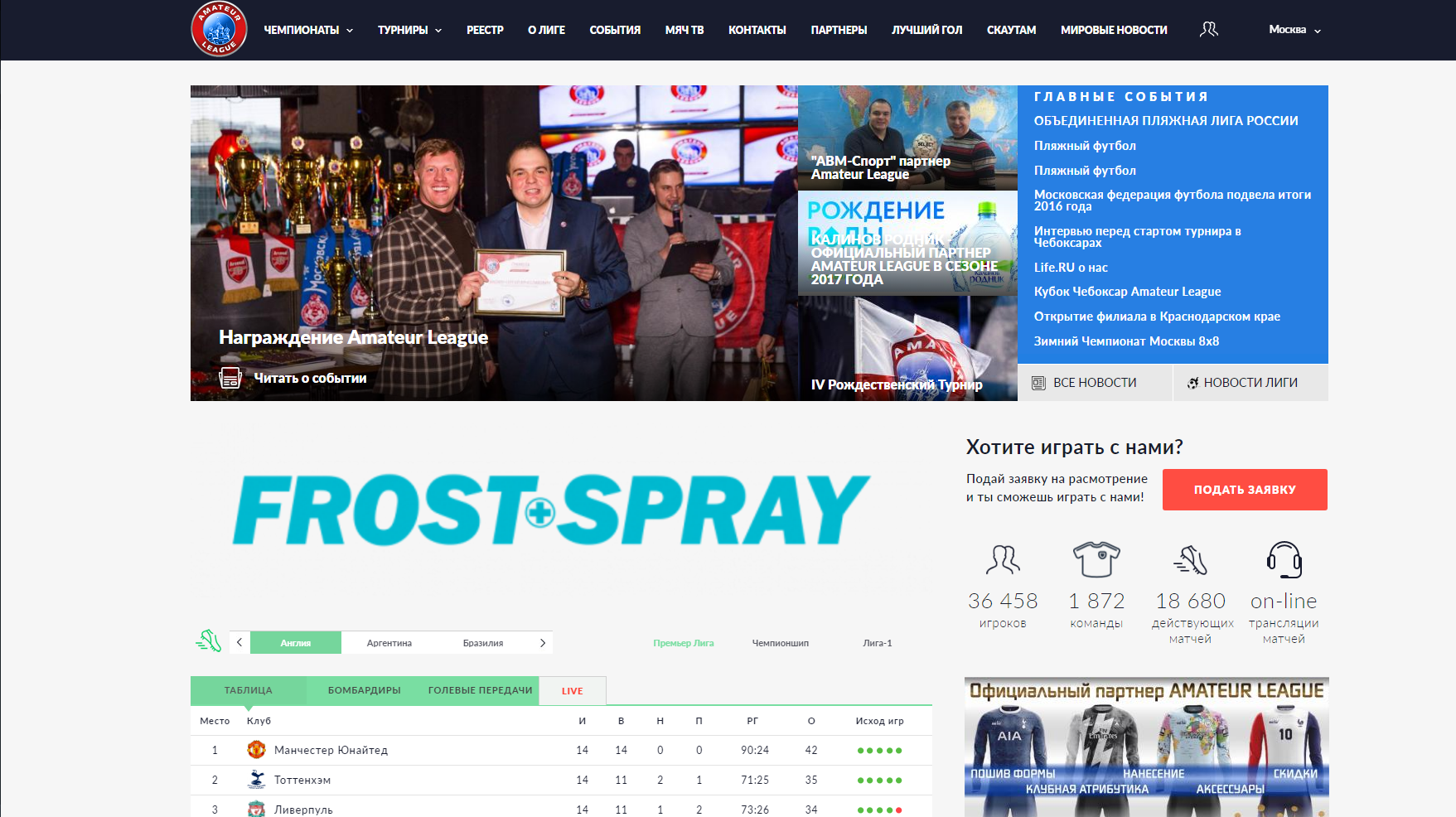Open the Life.RU о нас link

pos(1071,268)
